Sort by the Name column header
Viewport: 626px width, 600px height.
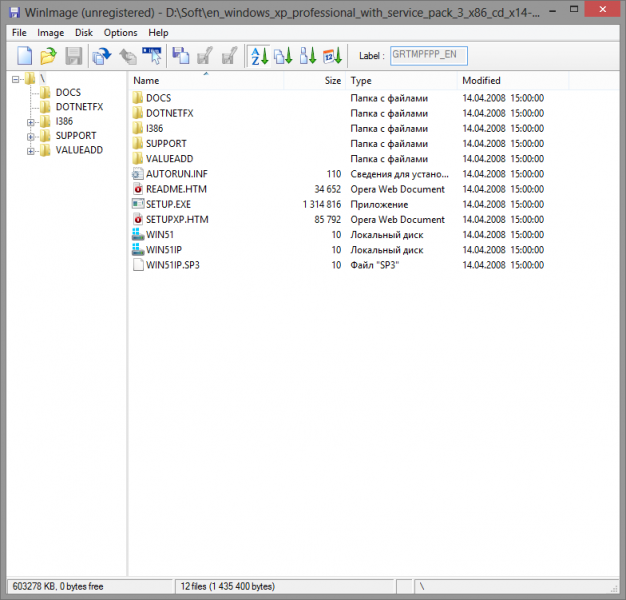[206, 81]
